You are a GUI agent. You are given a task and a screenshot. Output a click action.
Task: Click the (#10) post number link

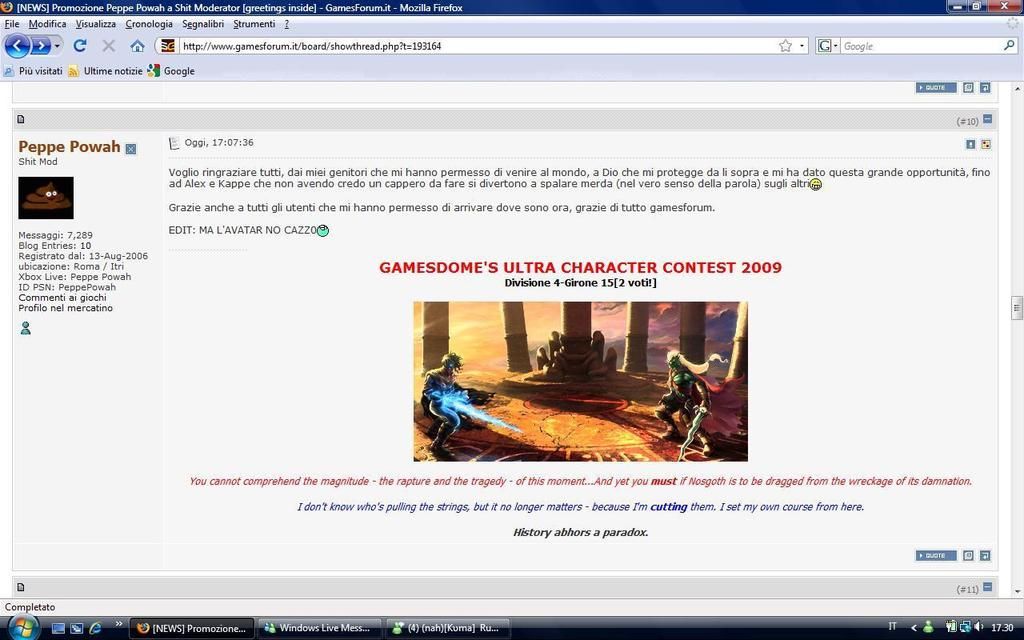(x=967, y=121)
